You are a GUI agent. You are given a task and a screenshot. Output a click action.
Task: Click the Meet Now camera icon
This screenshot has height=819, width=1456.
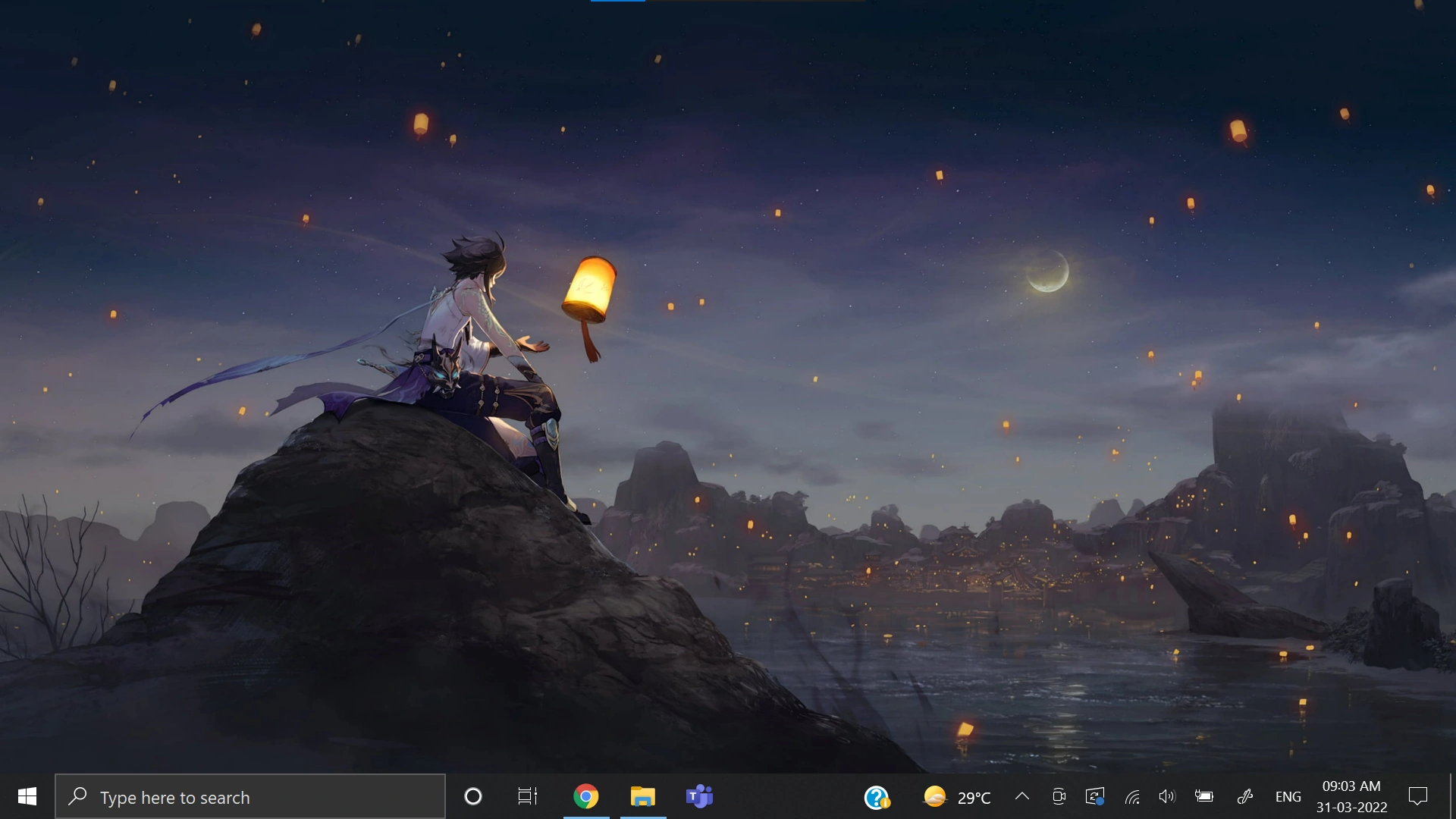[x=1059, y=796]
